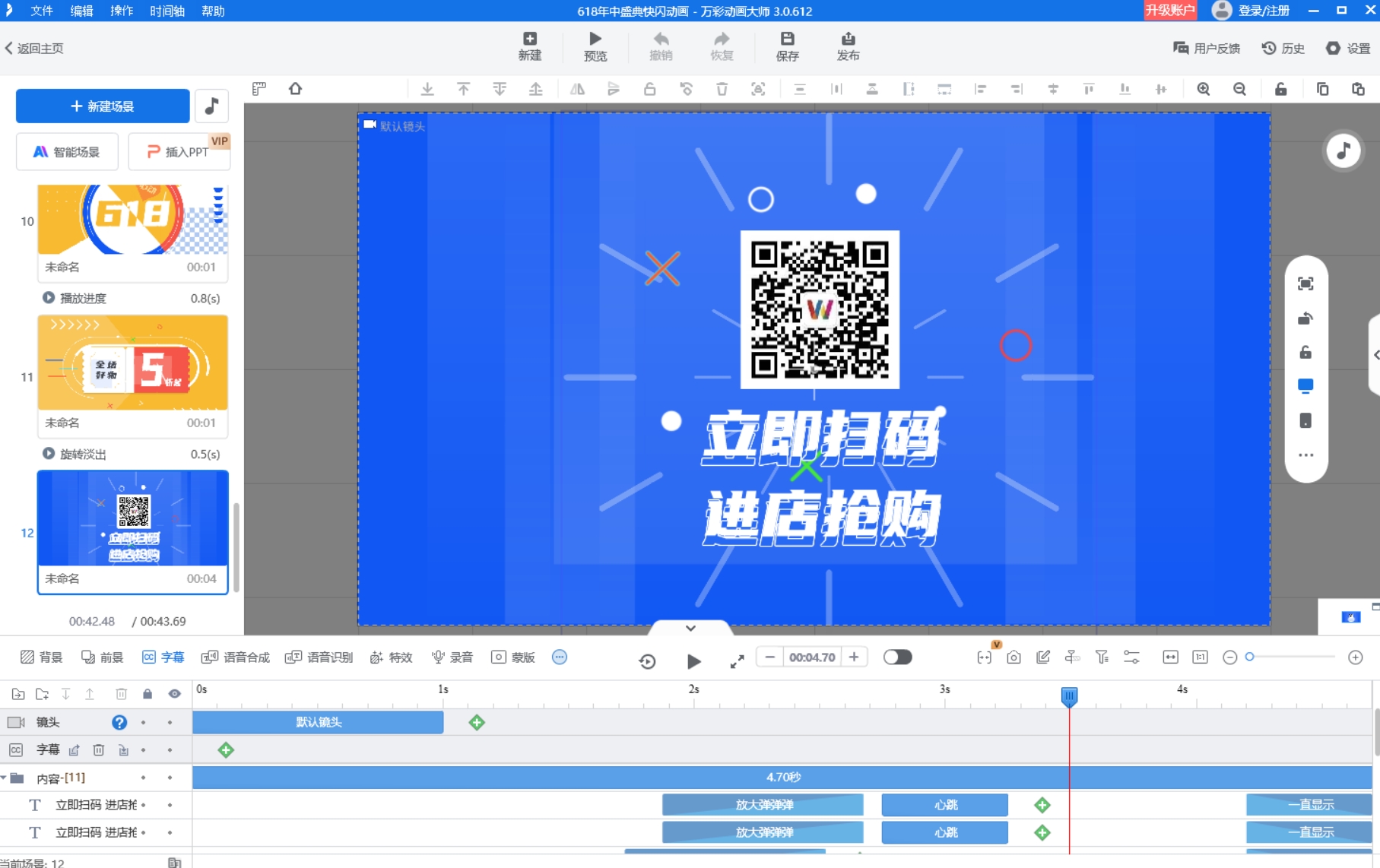Click the unlock padlock icon in top toolbar
This screenshot has width=1380, height=868.
pos(1281,89)
